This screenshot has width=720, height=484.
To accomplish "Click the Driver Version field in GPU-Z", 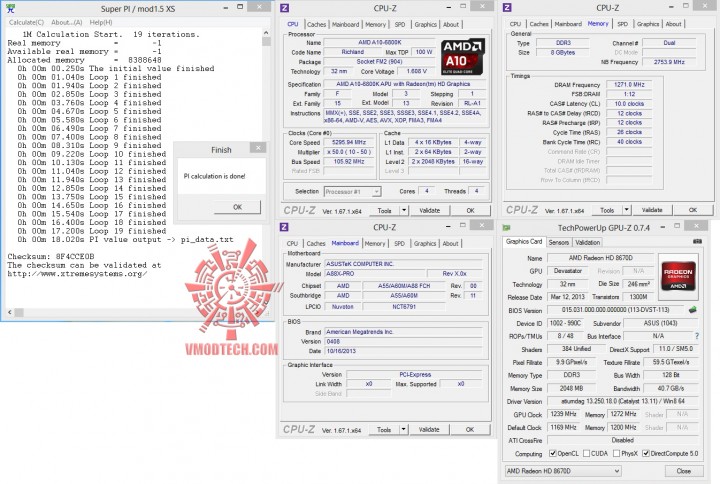I will [623, 401].
